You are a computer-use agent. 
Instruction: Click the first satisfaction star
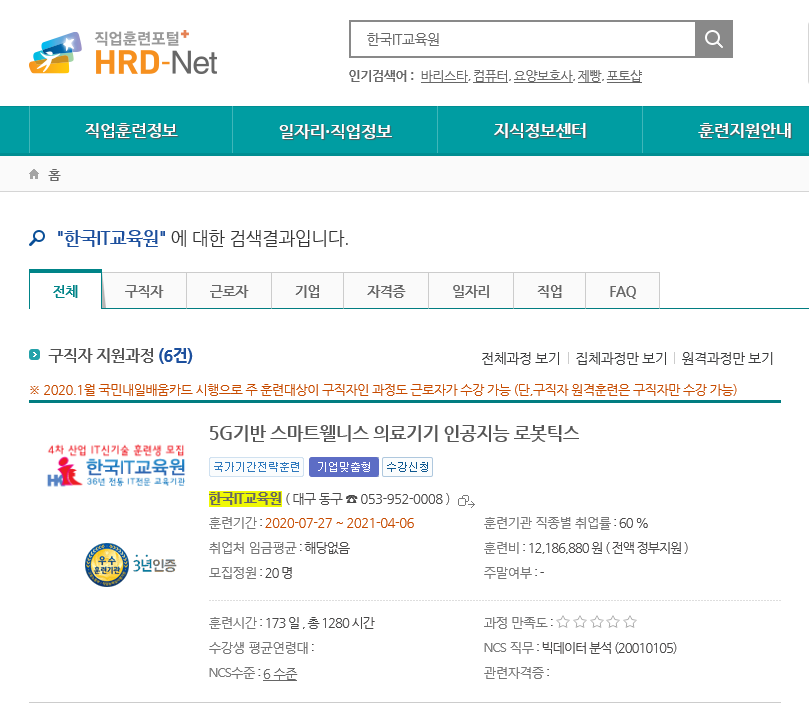click(x=563, y=622)
